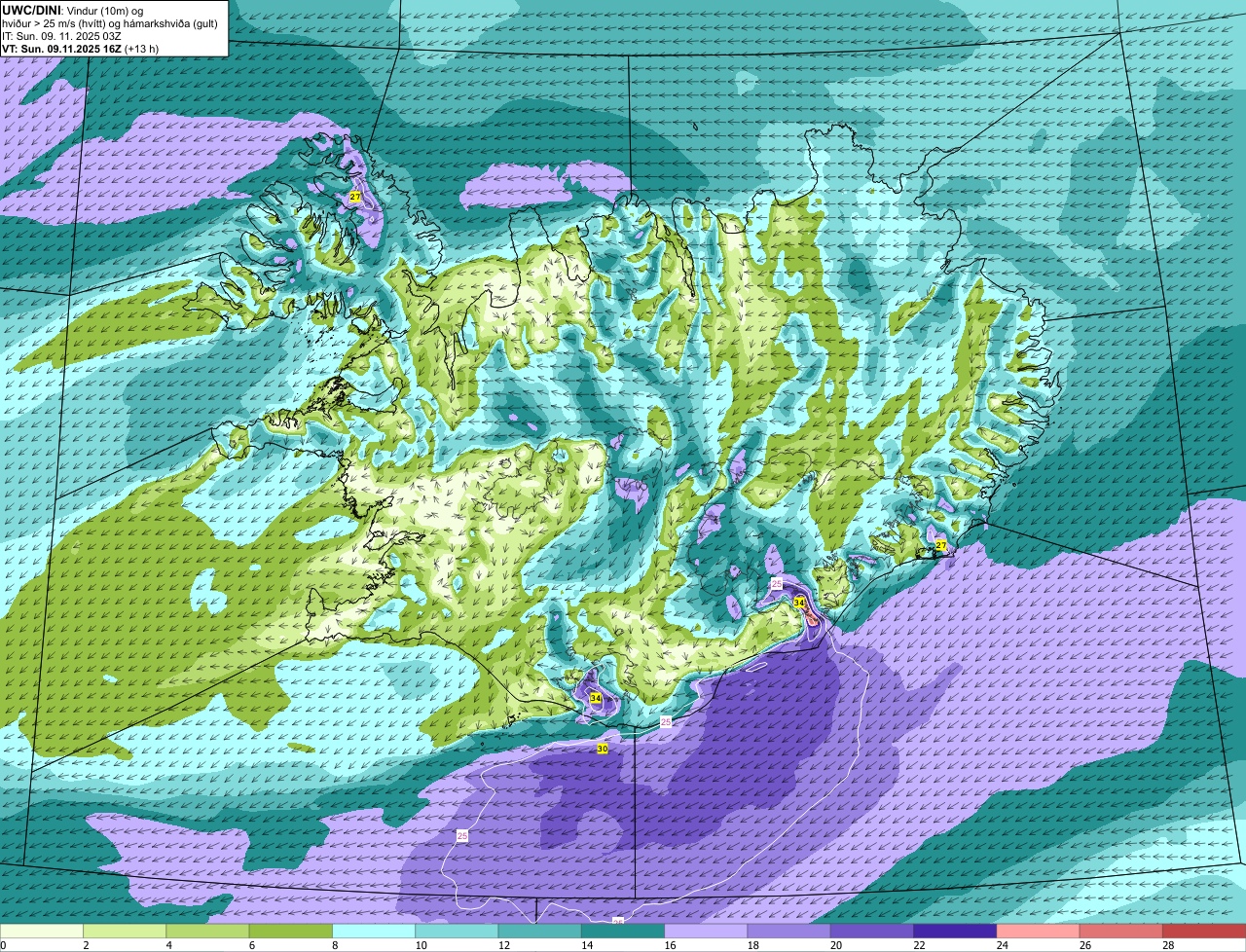Select the 20–22 m/s purple legend swatch
Image resolution: width=1246 pixels, height=952 pixels.
(x=872, y=932)
